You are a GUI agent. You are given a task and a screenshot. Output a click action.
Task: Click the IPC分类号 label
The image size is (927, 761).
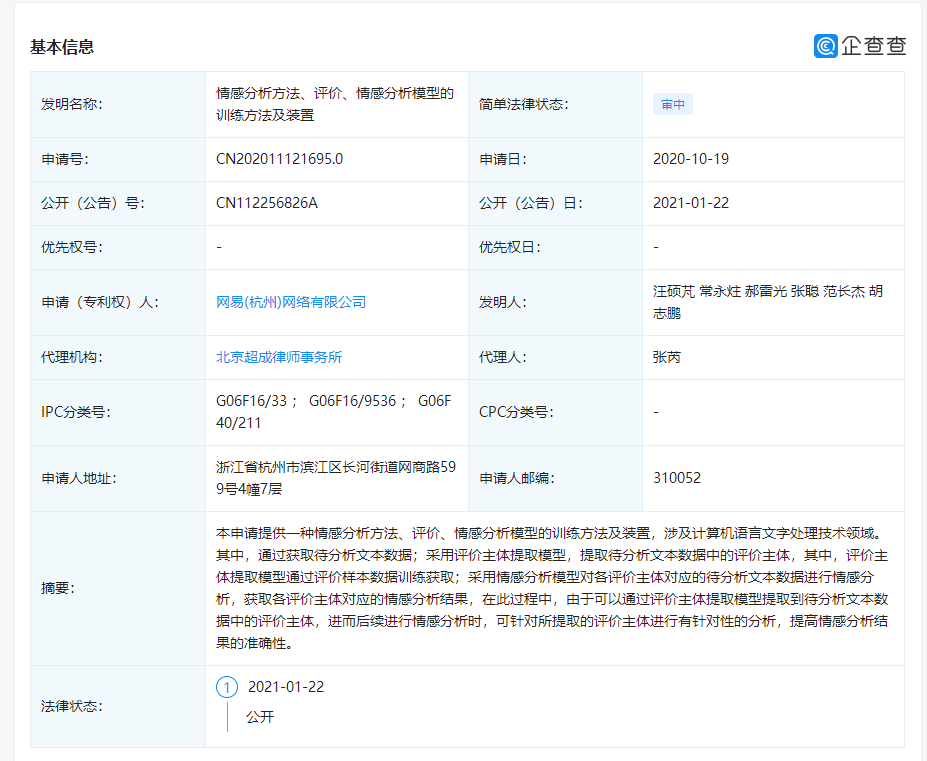[76, 412]
